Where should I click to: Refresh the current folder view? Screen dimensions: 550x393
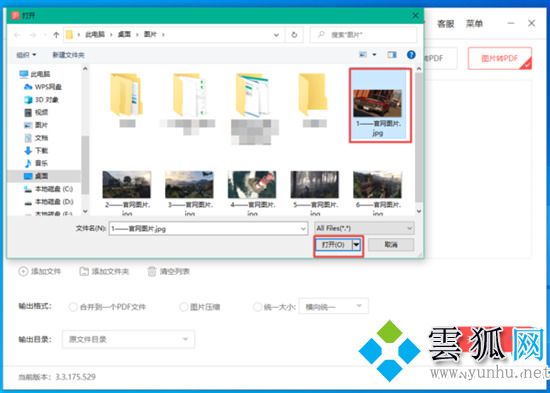[294, 34]
